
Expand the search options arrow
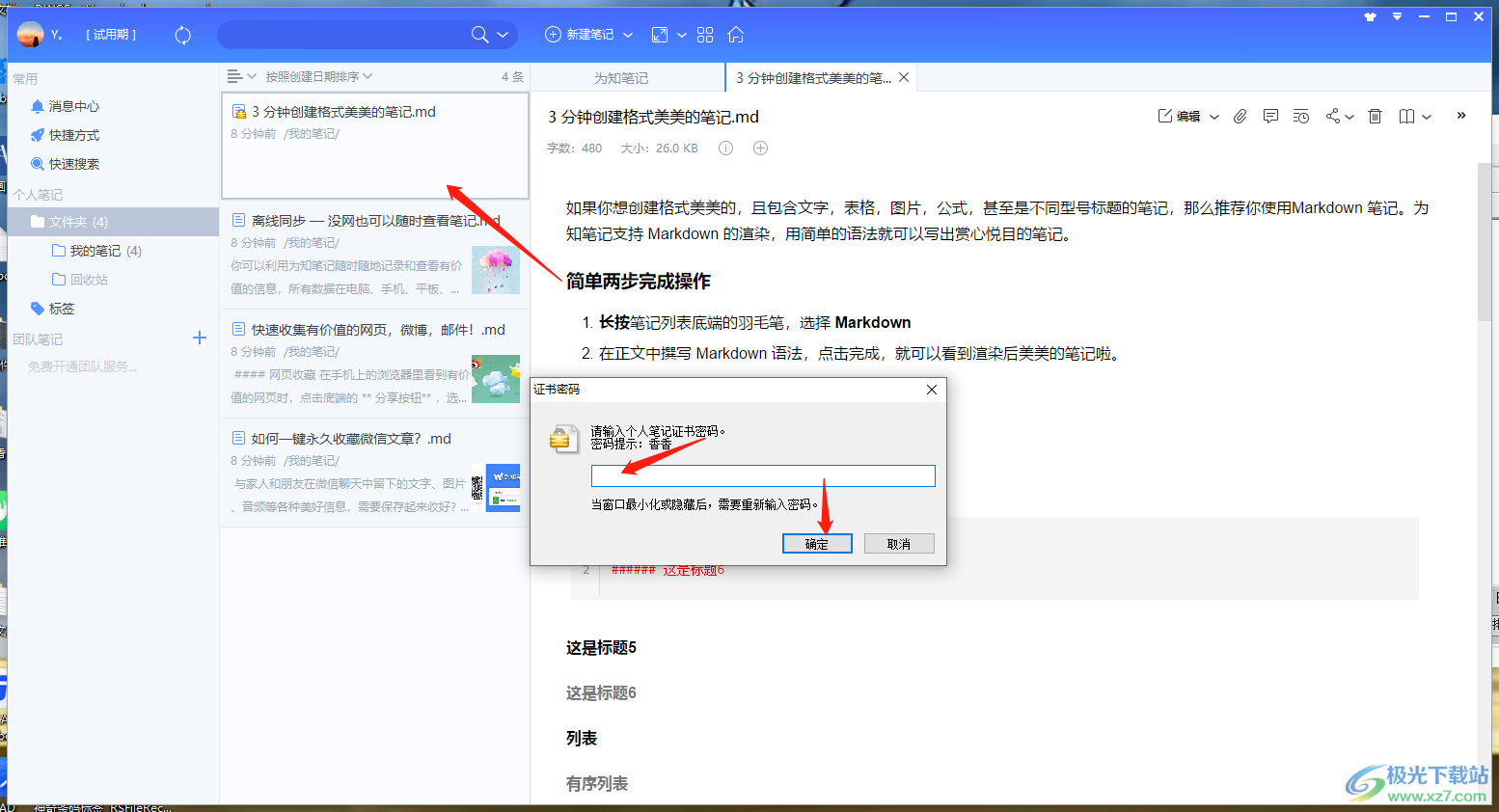click(503, 35)
